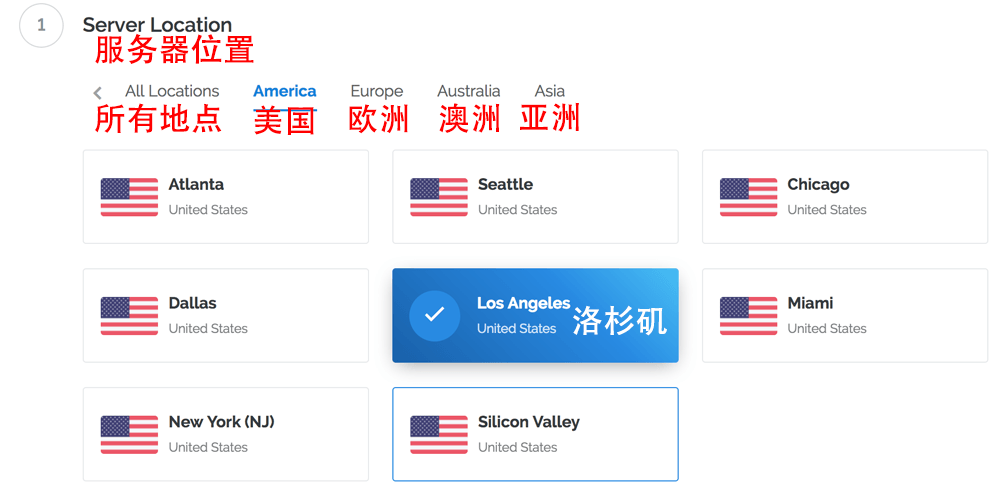Click the step 1 number circle
The height and width of the screenshot is (494, 1000).
click(41, 26)
